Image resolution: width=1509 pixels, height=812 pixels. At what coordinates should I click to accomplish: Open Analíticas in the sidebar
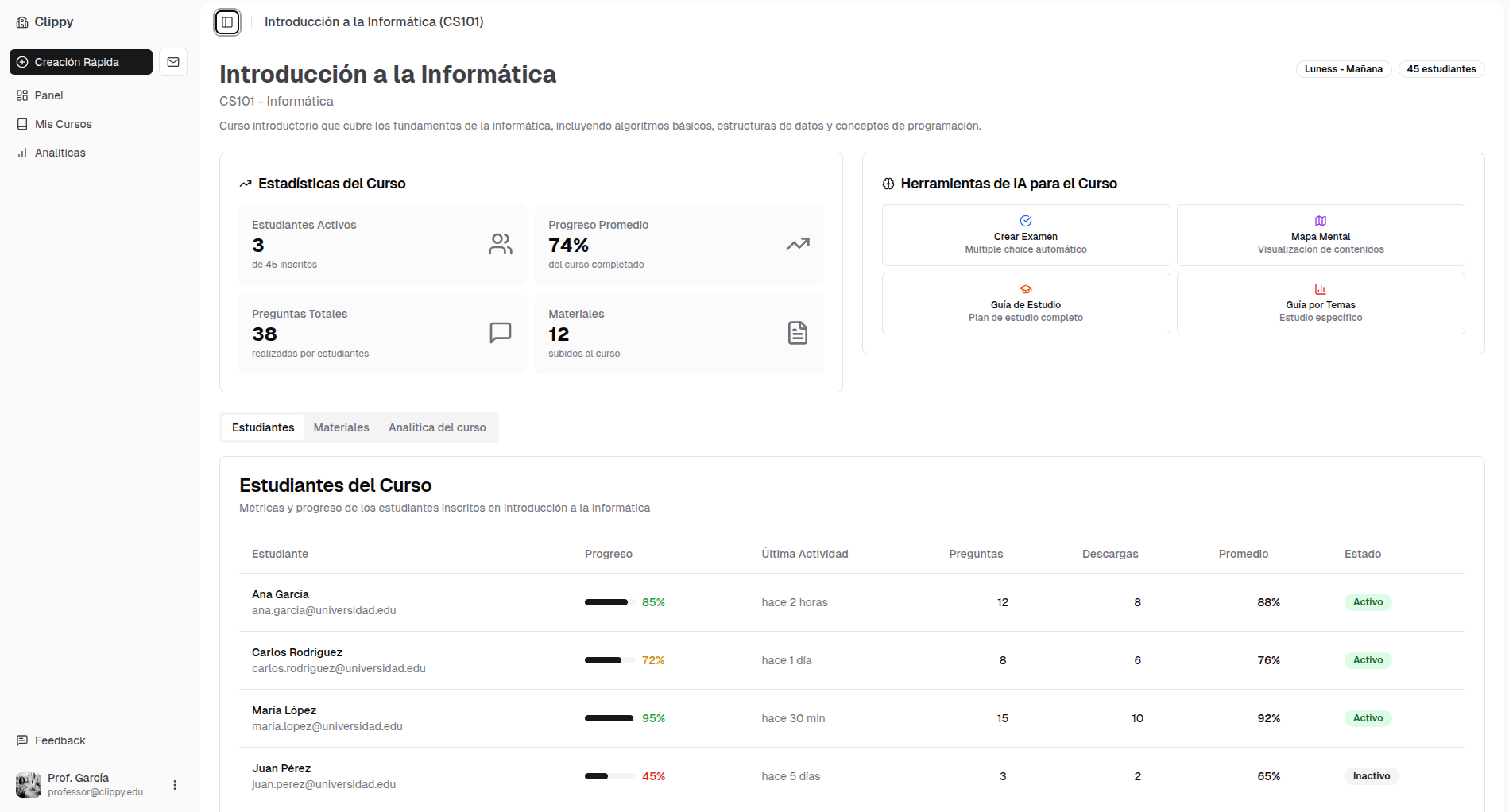pyautogui.click(x=60, y=152)
